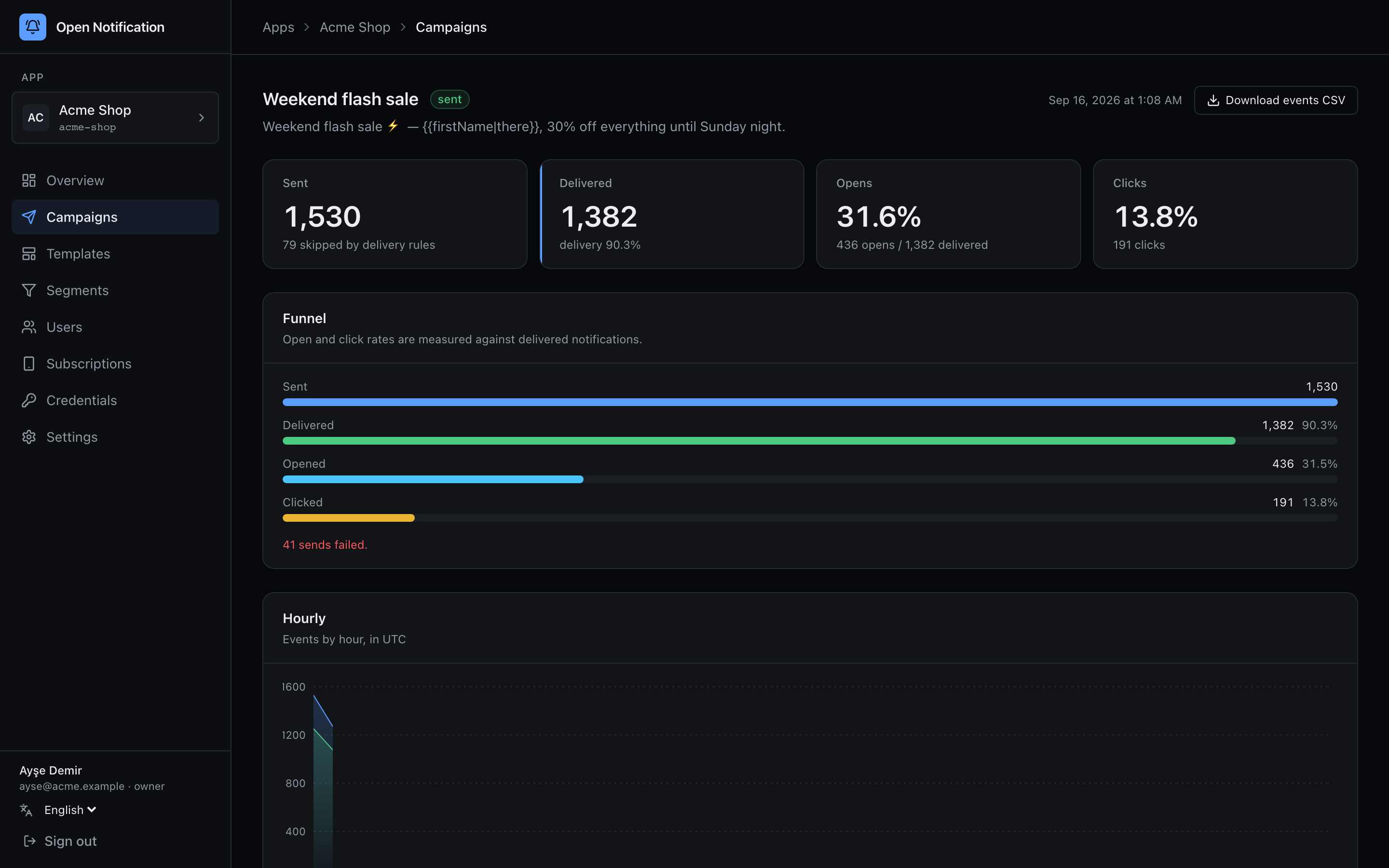The width and height of the screenshot is (1389, 868).
Task: Click the green sent status badge
Action: click(449, 99)
